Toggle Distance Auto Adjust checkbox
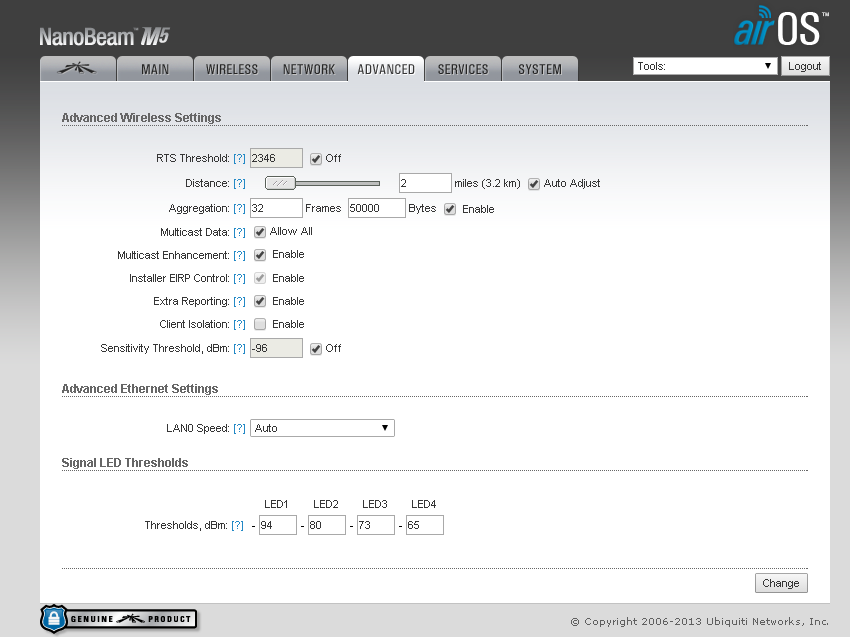Screen dimensions: 850x637 [x=534, y=184]
